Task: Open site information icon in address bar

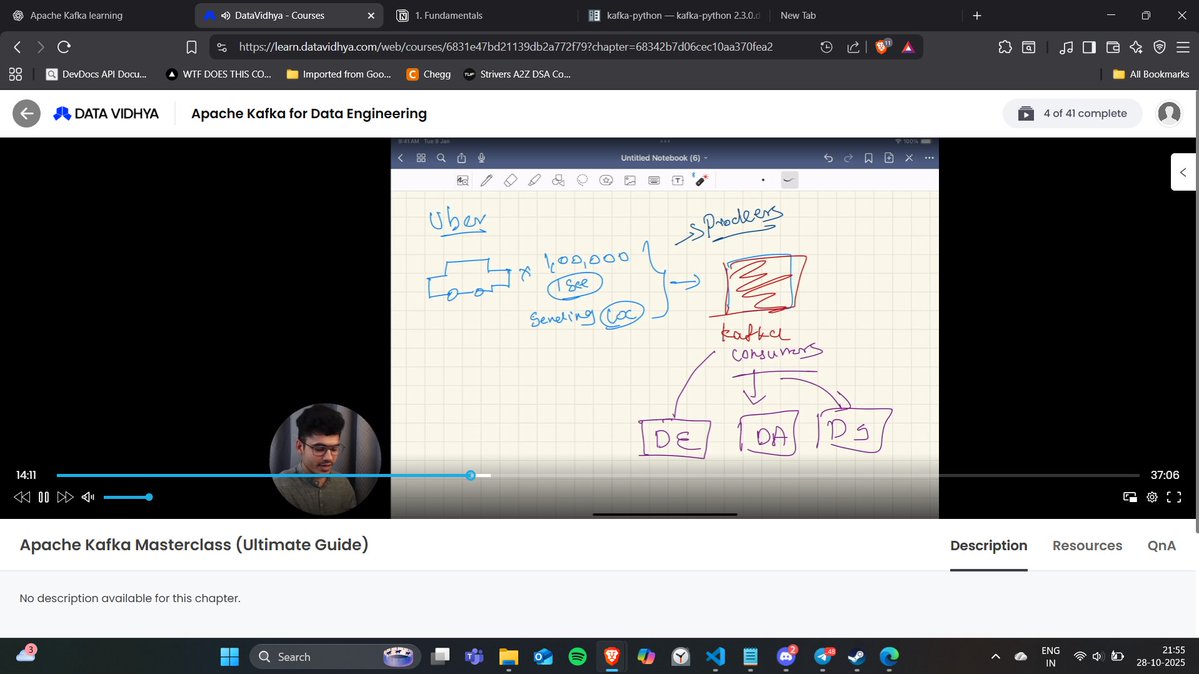Action: [x=222, y=47]
